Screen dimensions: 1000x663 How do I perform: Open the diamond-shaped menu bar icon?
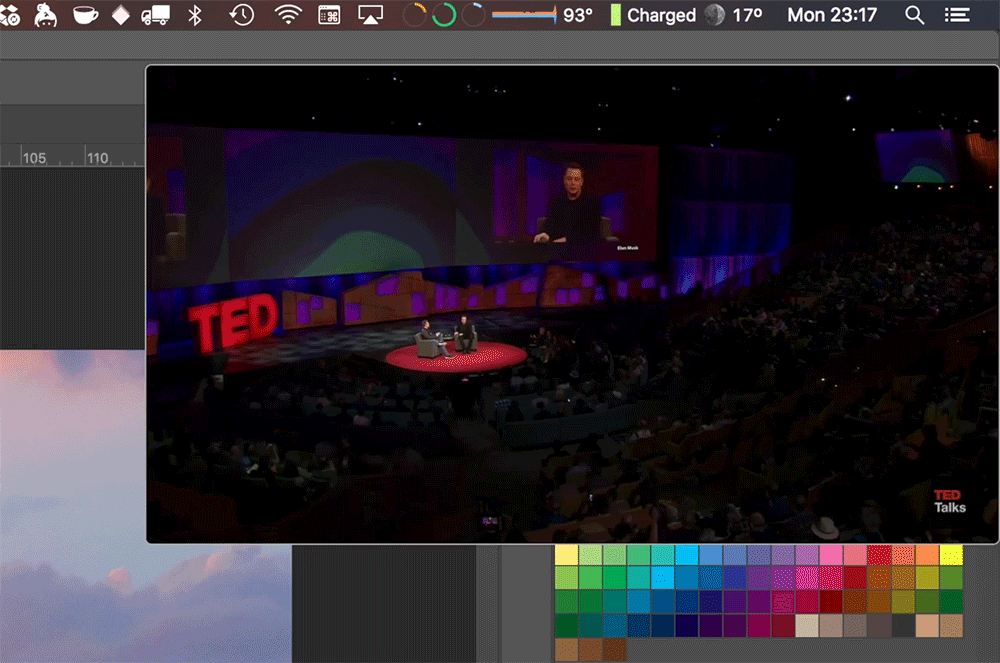121,15
